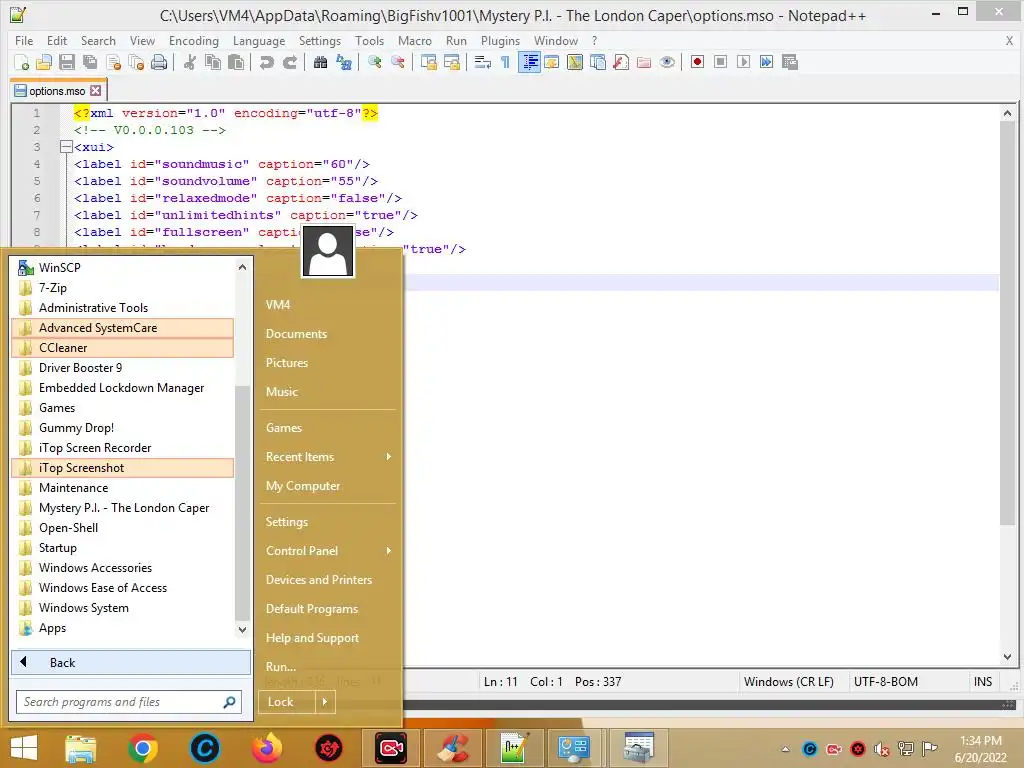1024x768 pixels.
Task: Click the Save All toolbar icon
Action: [90, 62]
